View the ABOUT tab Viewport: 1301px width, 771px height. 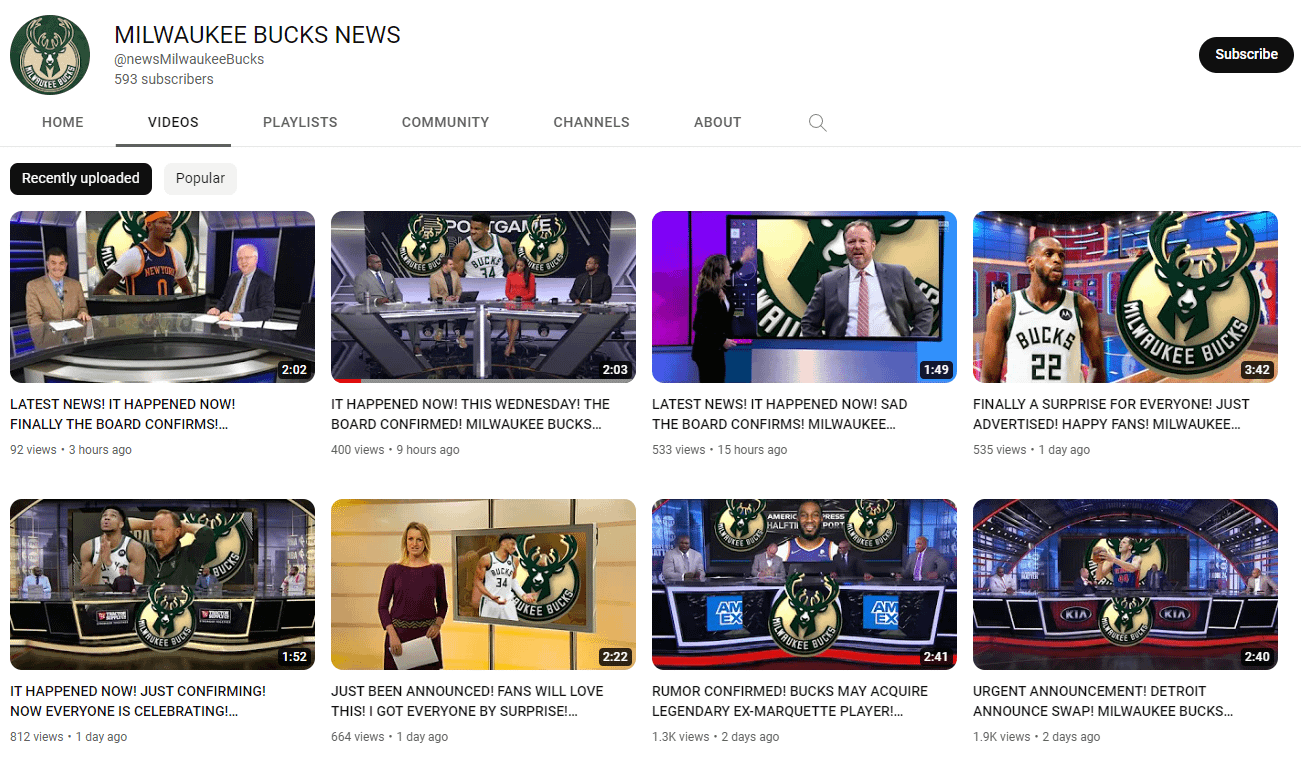(717, 122)
